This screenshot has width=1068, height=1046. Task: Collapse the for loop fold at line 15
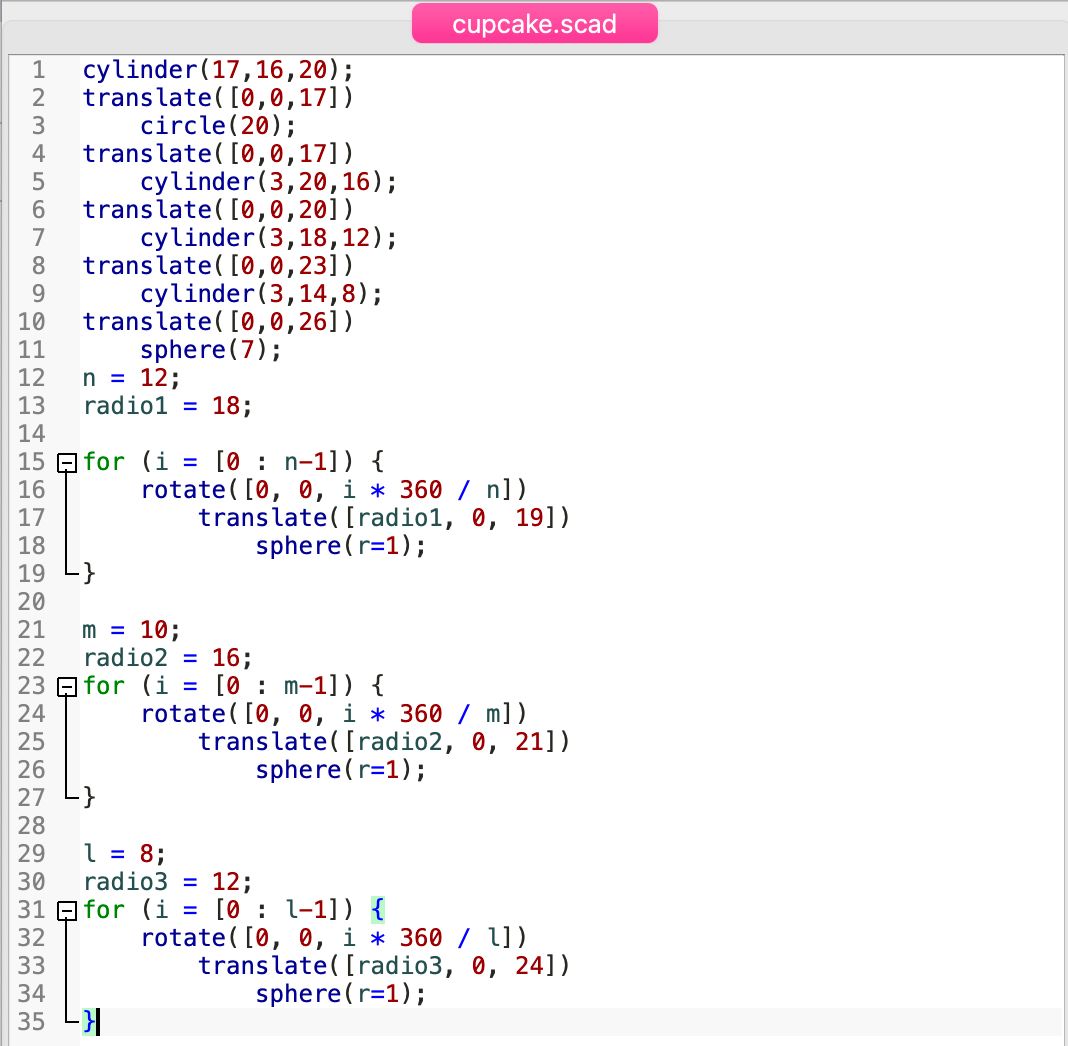click(x=67, y=462)
